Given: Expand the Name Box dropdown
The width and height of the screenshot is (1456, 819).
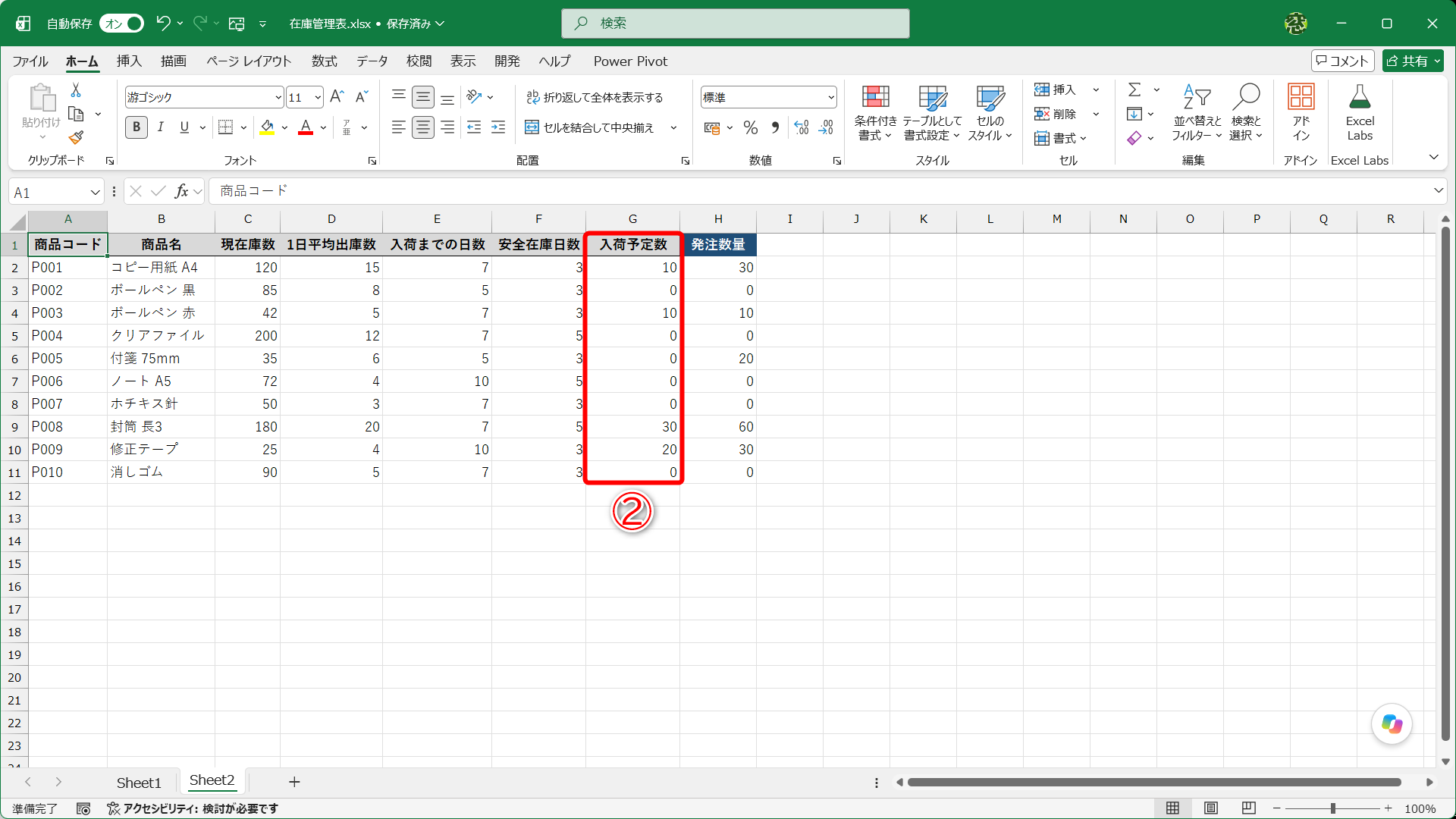Looking at the screenshot, I should click(x=95, y=192).
